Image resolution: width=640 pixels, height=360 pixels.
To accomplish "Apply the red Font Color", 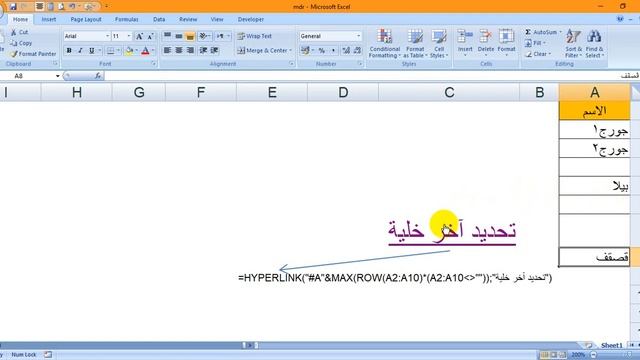I will 145,51.
